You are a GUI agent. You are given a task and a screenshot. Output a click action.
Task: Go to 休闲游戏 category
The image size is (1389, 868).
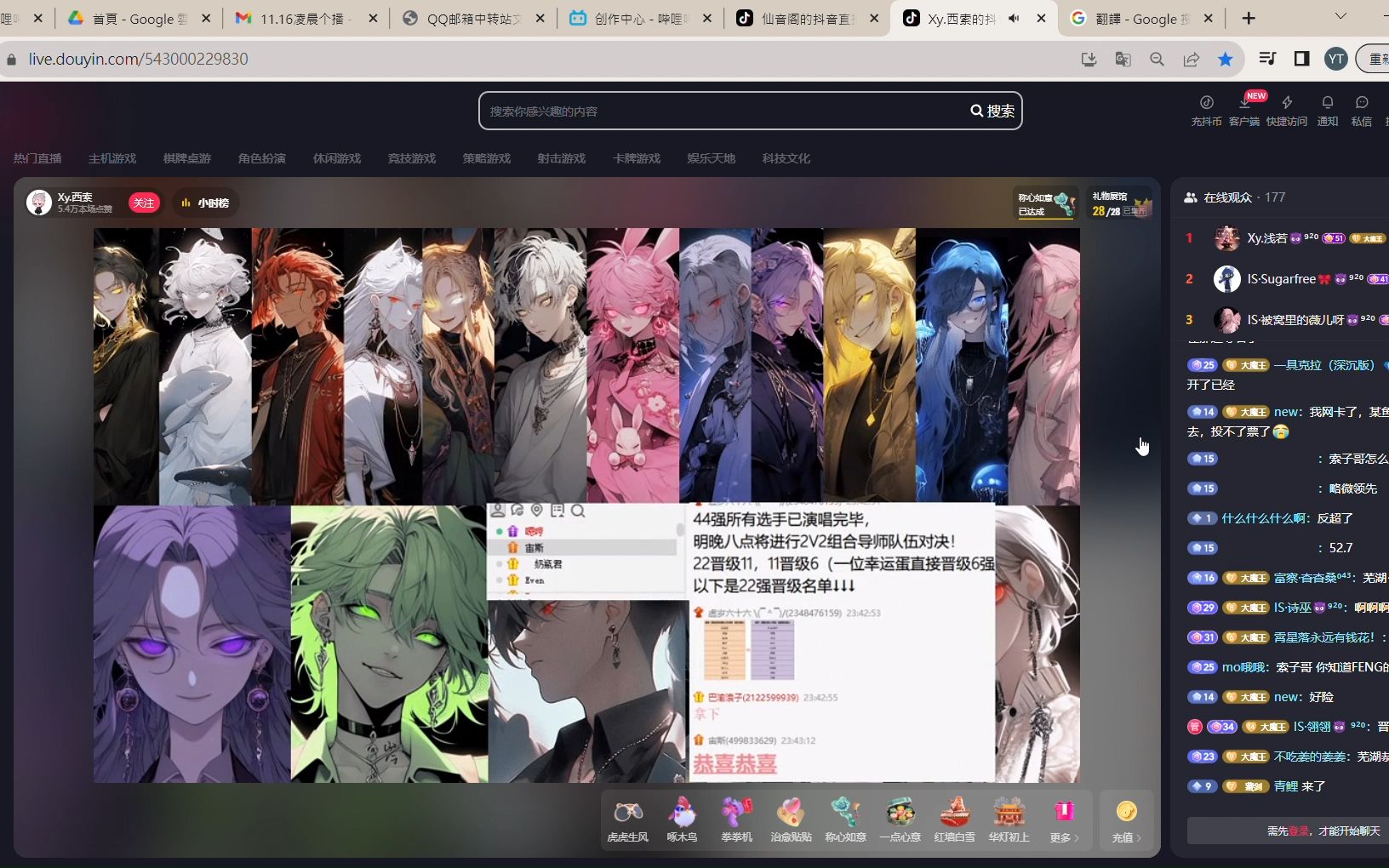click(337, 158)
